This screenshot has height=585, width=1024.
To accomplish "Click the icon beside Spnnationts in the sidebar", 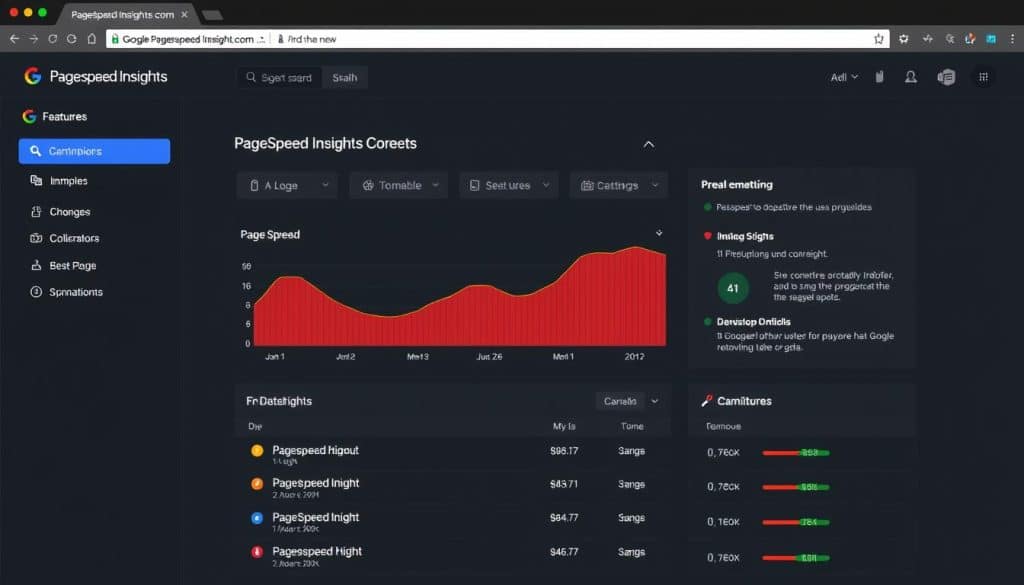I will point(36,292).
